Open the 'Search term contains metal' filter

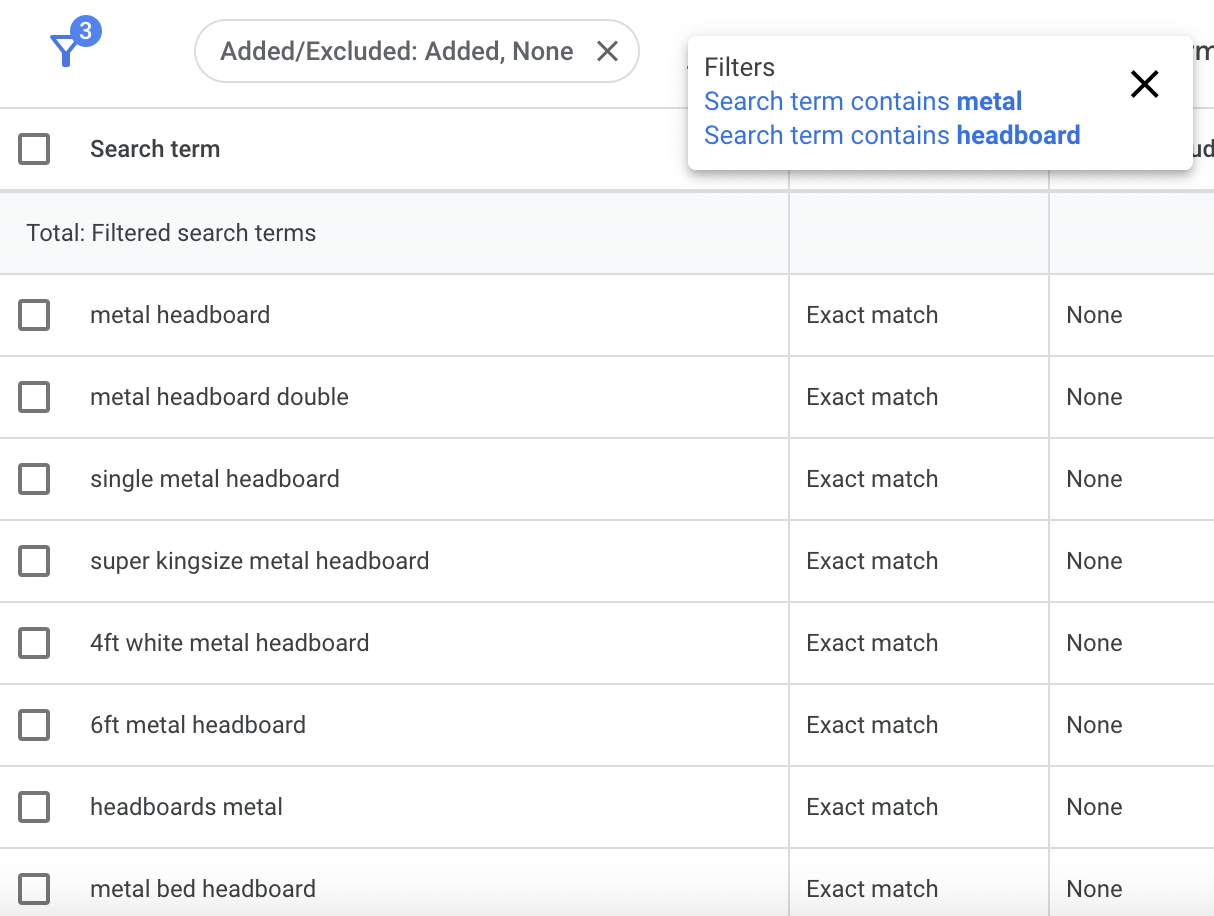pyautogui.click(x=863, y=102)
